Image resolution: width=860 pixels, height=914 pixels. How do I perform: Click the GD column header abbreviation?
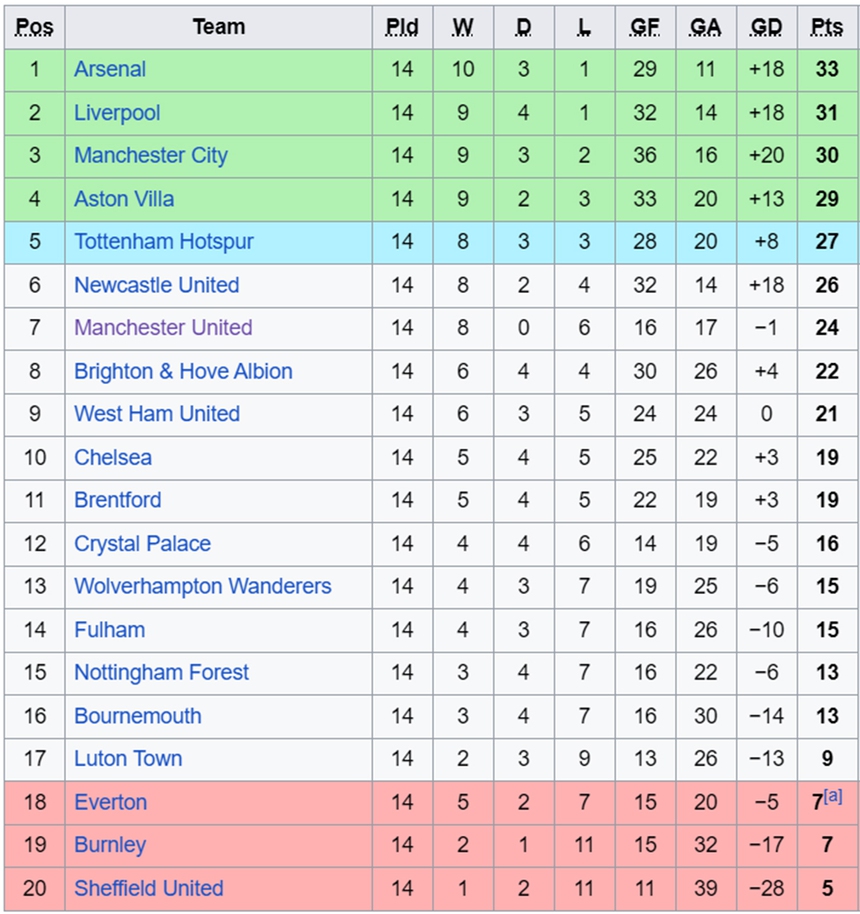click(766, 27)
